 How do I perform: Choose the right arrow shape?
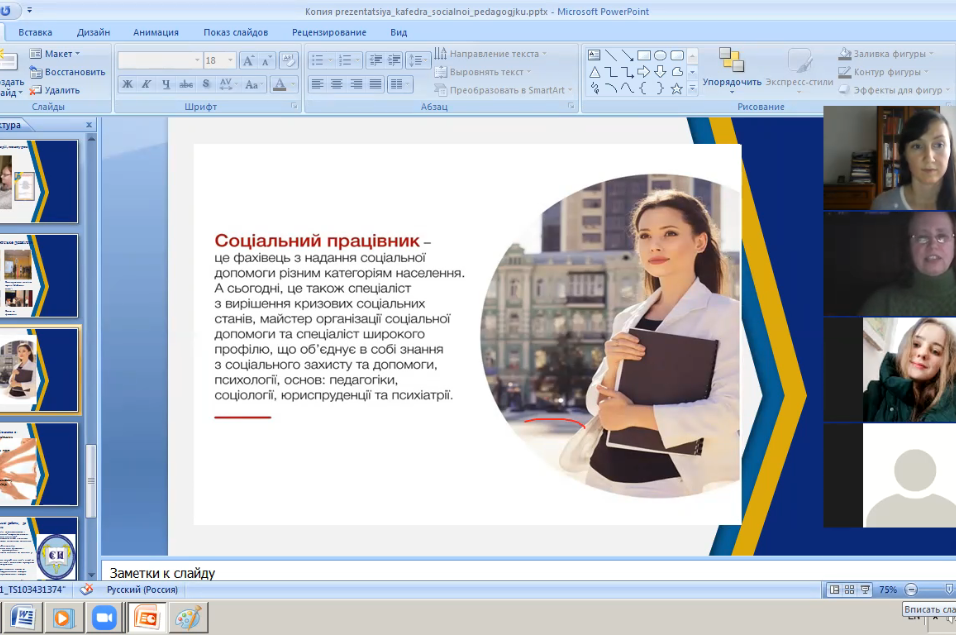point(644,72)
